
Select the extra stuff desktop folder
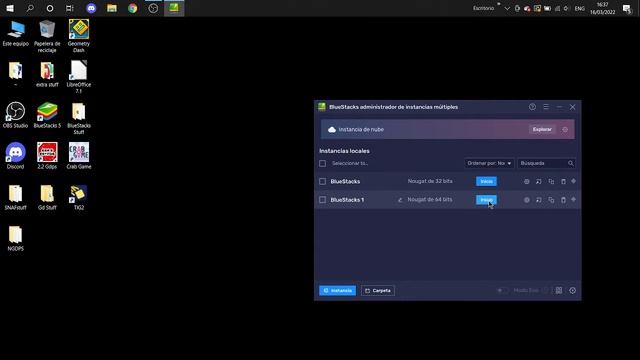(47, 74)
